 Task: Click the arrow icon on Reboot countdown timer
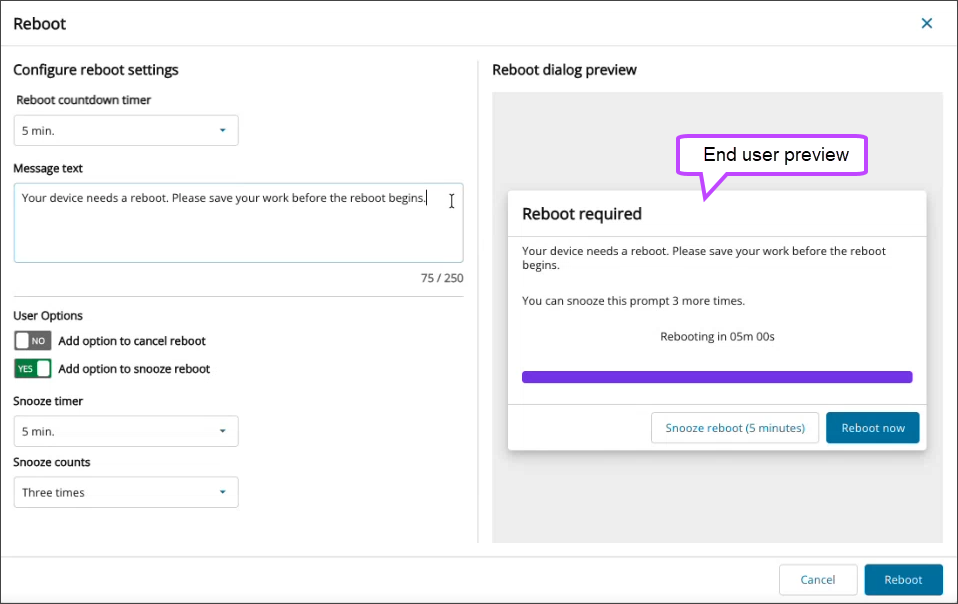click(x=222, y=130)
